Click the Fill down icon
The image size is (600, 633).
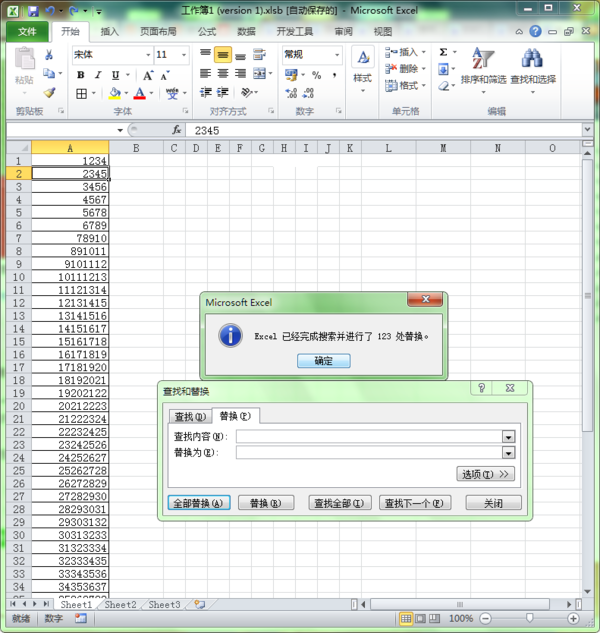point(443,69)
